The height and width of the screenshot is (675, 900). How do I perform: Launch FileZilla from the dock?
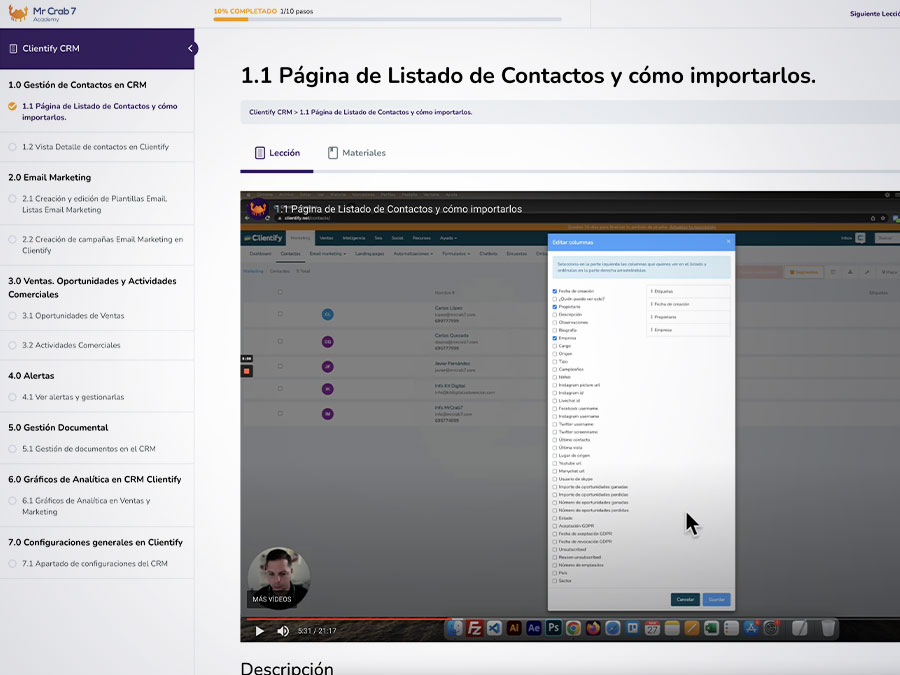coord(473,630)
